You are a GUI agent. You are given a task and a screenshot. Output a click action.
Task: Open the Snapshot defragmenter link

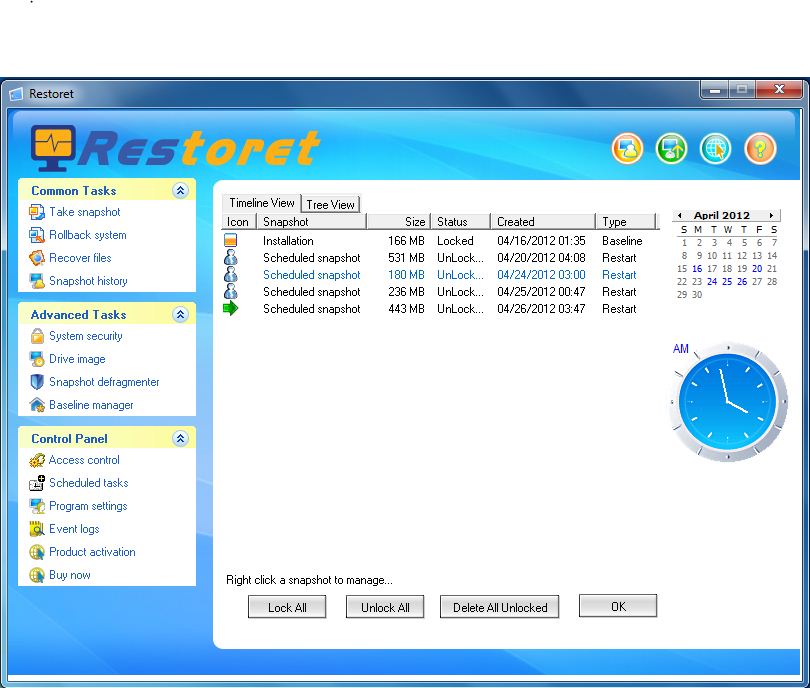point(104,382)
